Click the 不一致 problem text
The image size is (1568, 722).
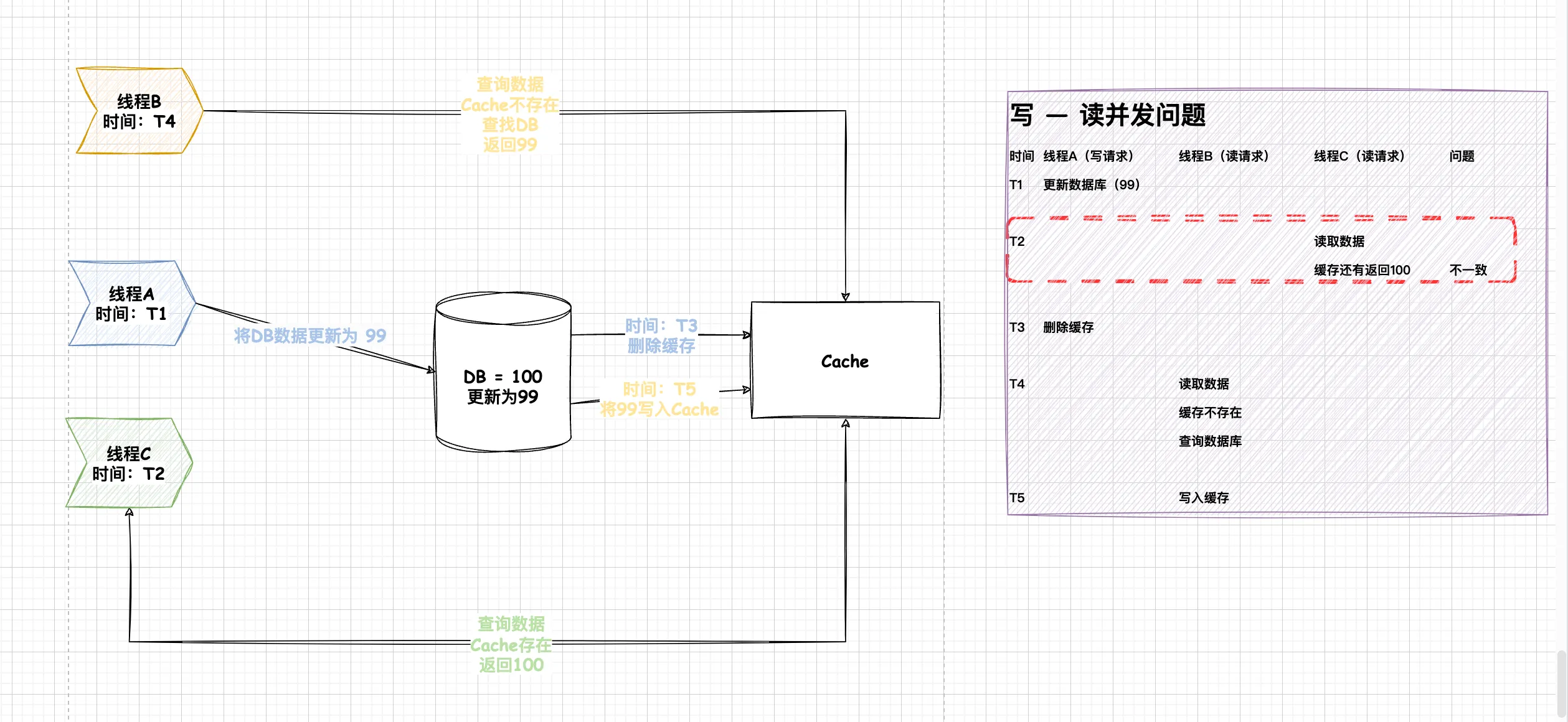click(1468, 270)
